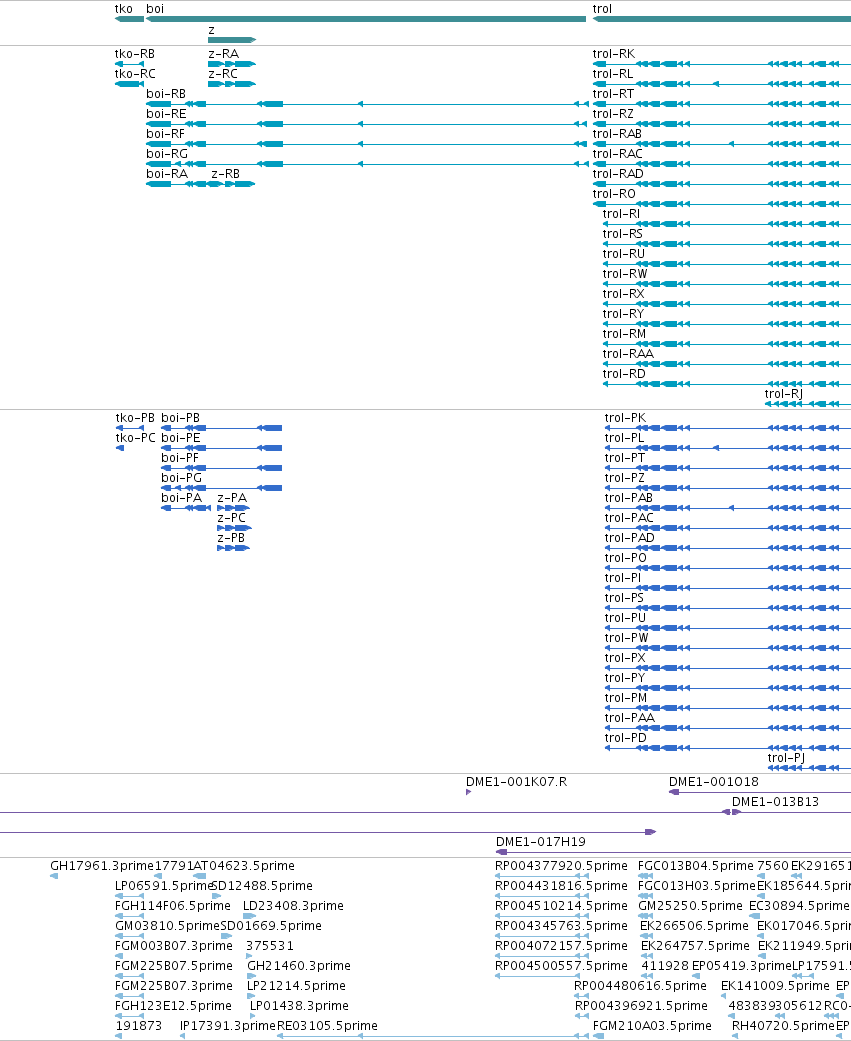Screen dimensions: 851x1041
Task: Click EST FGC013B04.5prime
Action: [696, 866]
